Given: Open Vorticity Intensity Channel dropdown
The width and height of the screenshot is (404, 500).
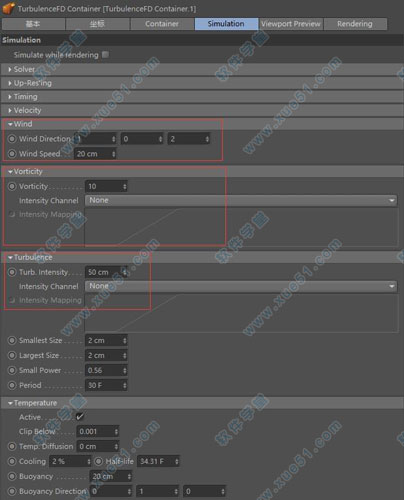Looking at the screenshot, I should 241,200.
